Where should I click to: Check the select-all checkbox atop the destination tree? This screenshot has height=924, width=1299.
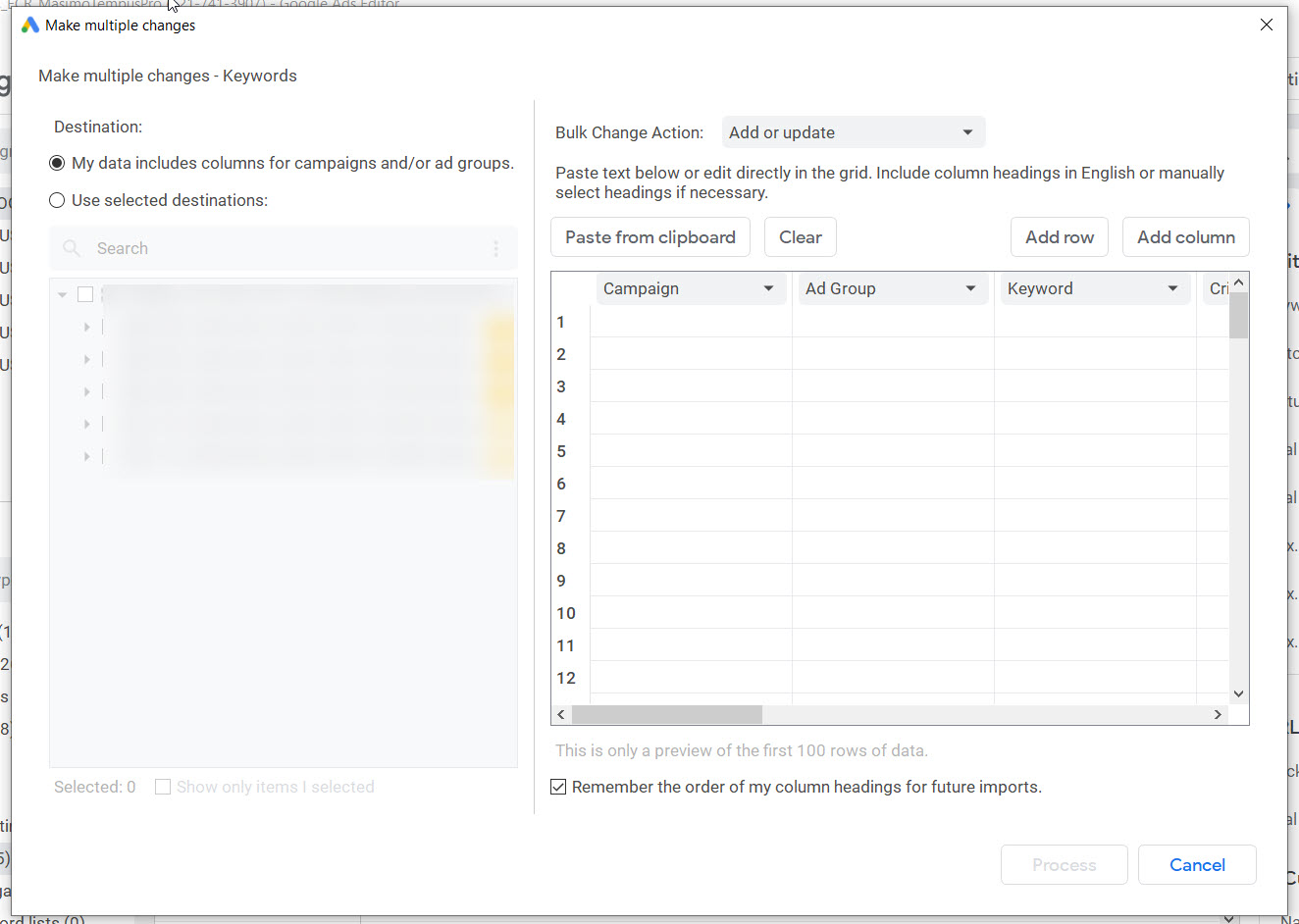point(84,293)
